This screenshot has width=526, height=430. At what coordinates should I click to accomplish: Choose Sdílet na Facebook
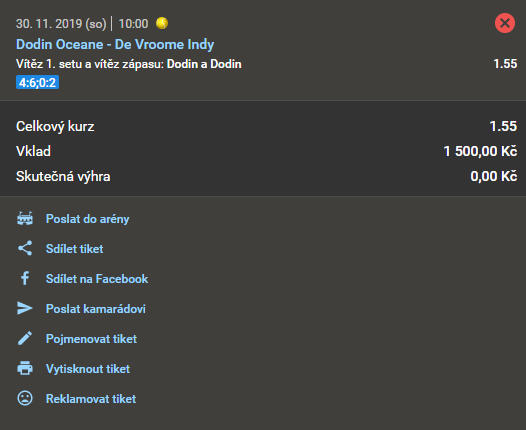click(97, 279)
